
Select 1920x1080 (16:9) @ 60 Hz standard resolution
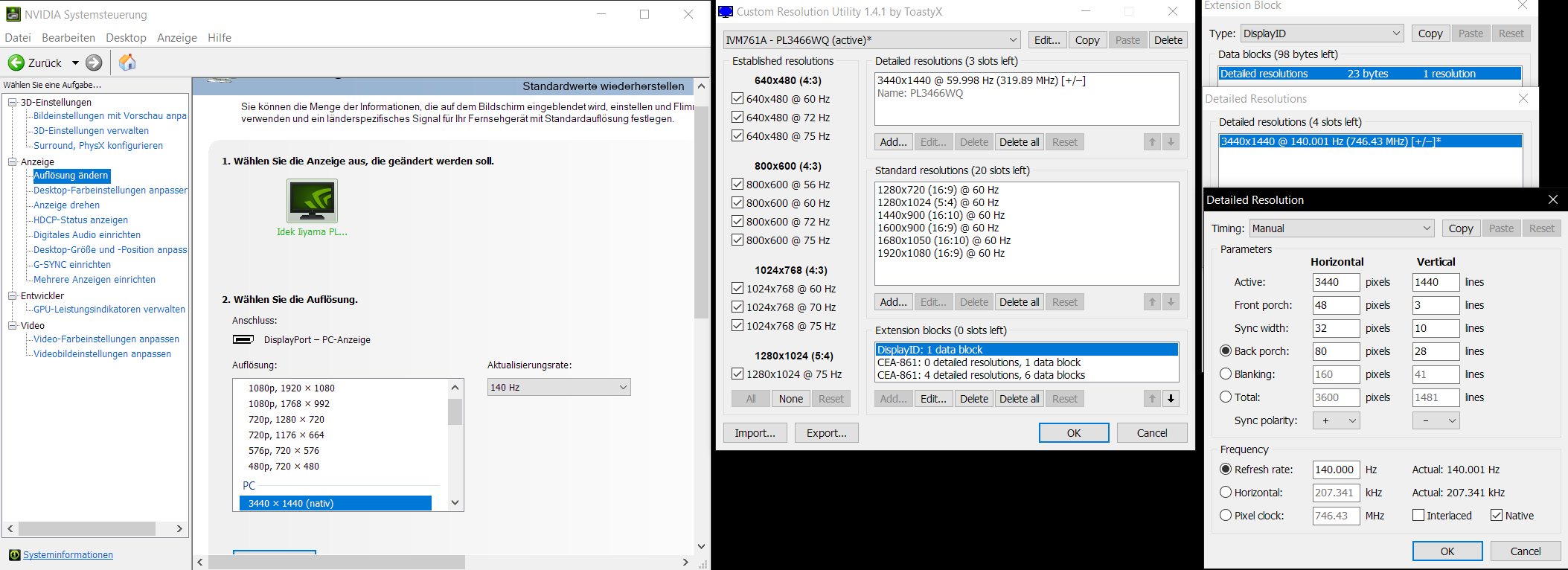click(x=941, y=254)
